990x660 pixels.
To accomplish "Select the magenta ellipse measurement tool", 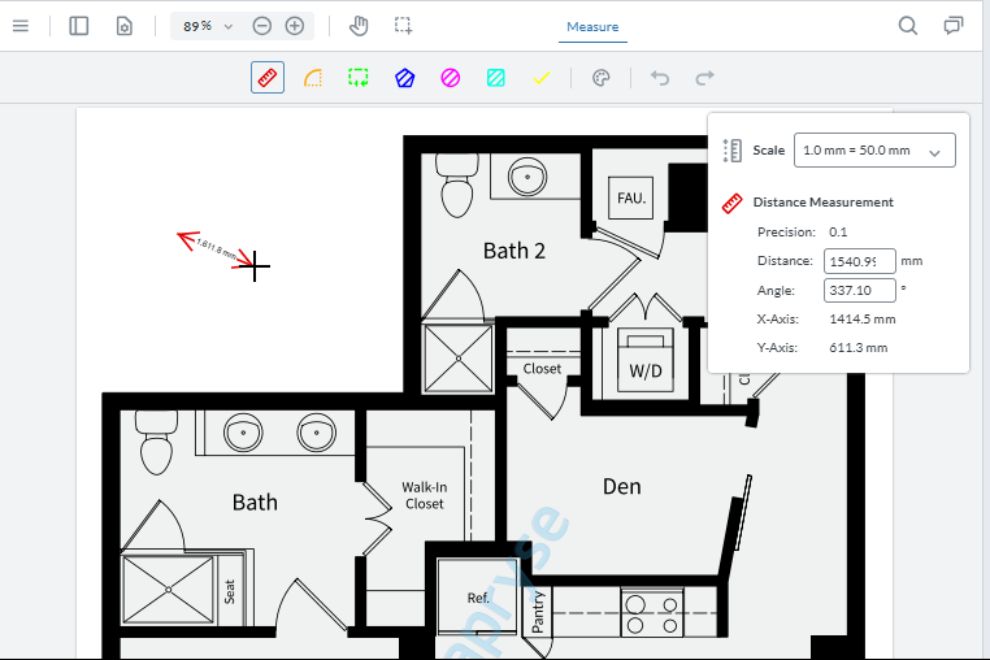I will pos(450,78).
